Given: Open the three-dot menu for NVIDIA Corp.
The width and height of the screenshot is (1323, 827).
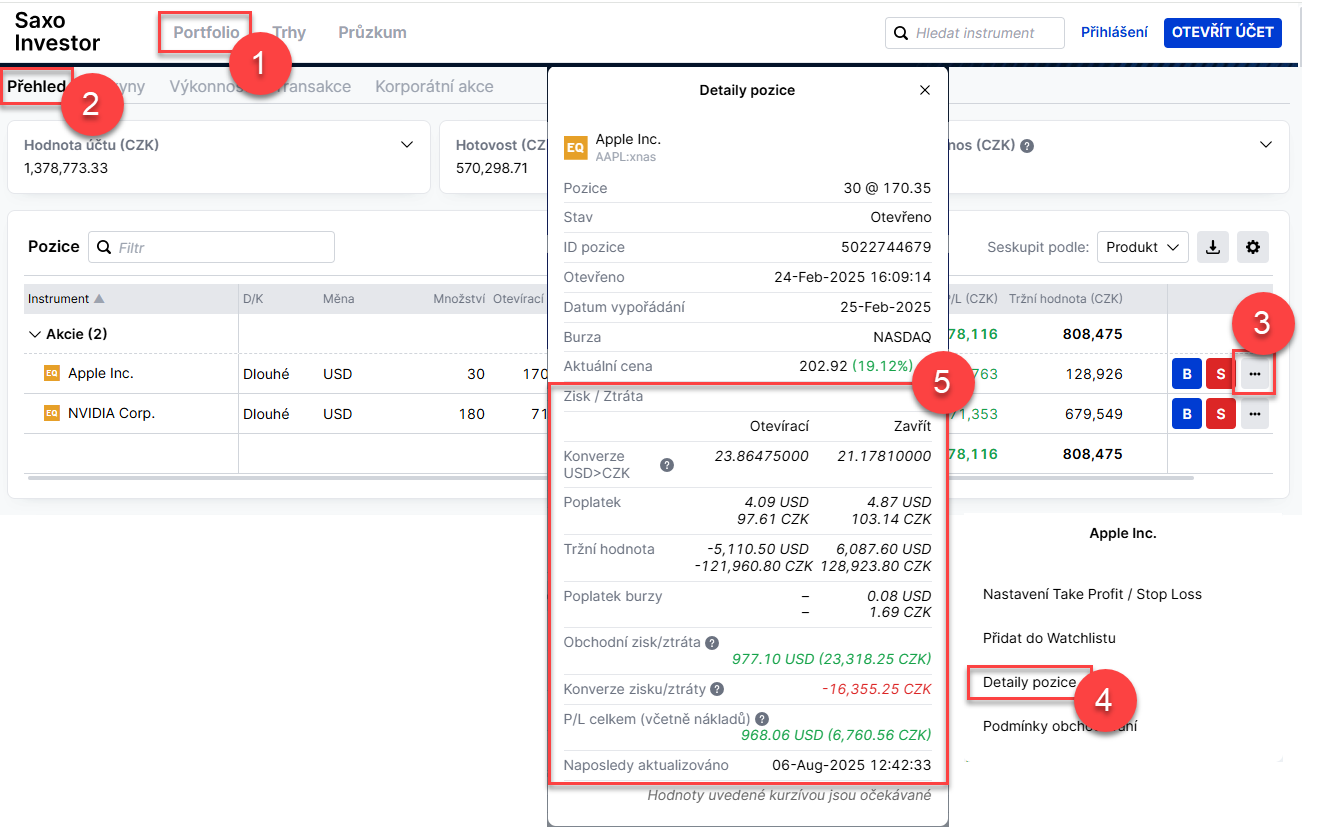Looking at the screenshot, I should (x=1255, y=414).
